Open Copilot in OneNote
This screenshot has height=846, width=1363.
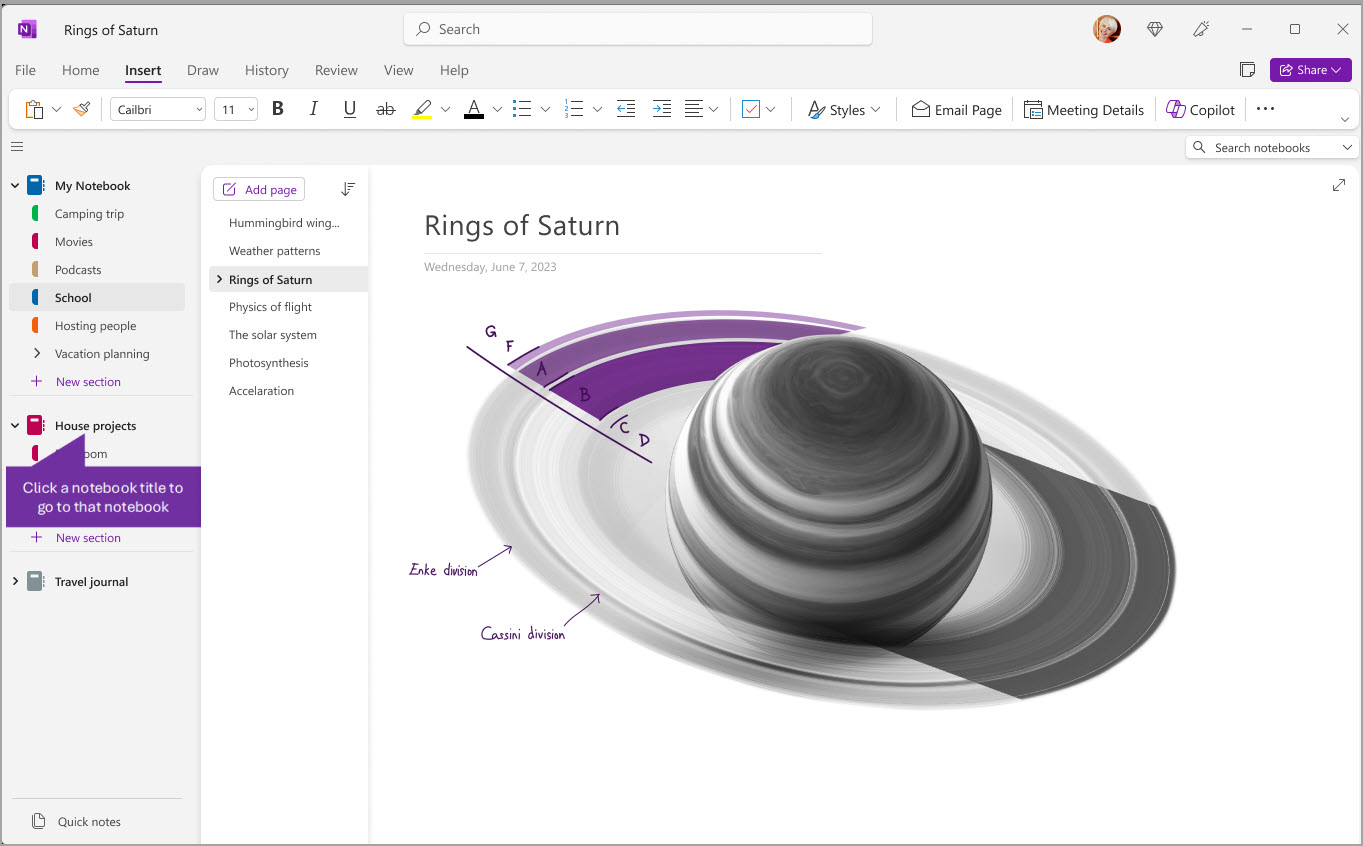click(1200, 109)
